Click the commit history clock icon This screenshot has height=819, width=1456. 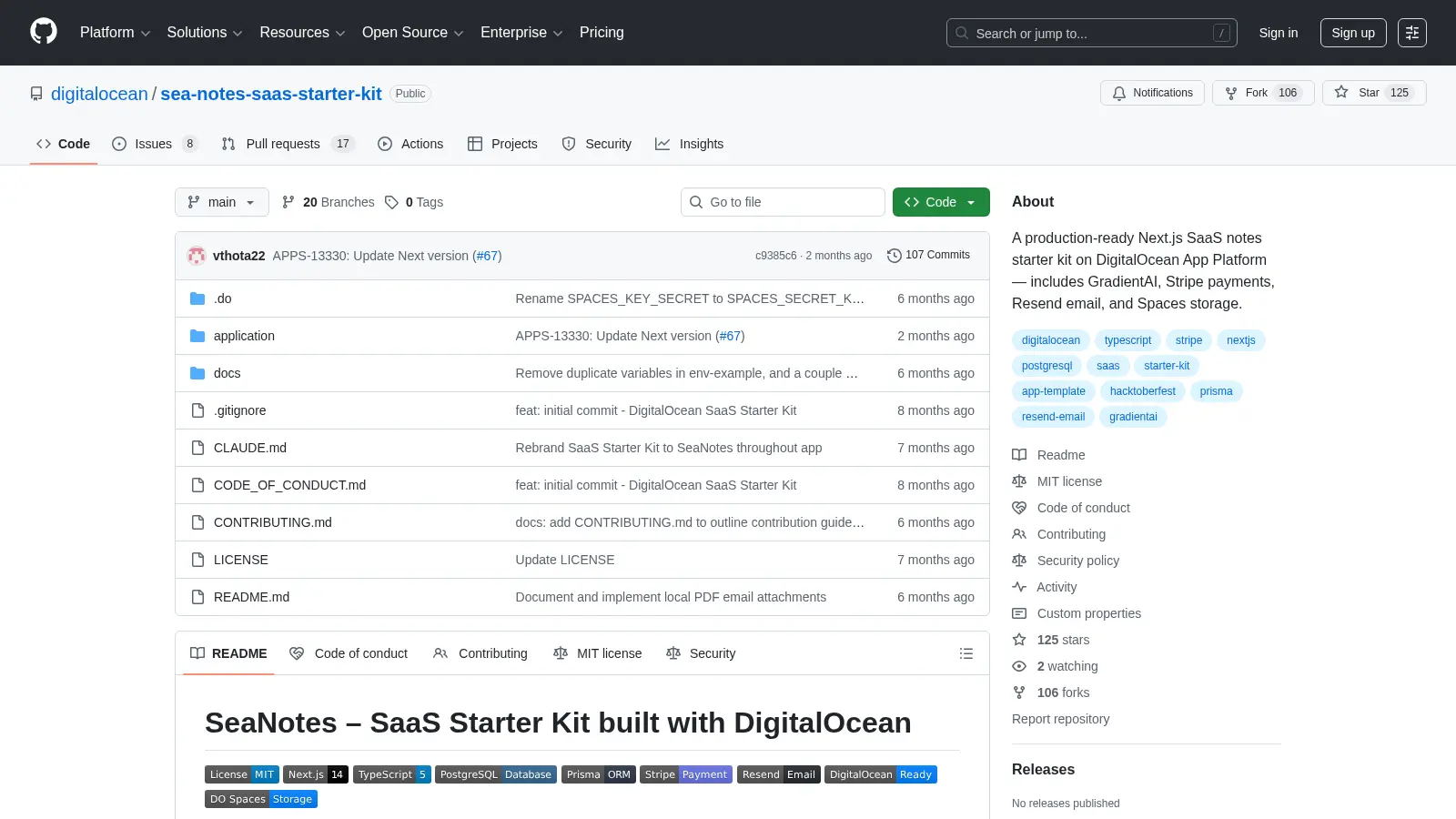[x=894, y=256]
